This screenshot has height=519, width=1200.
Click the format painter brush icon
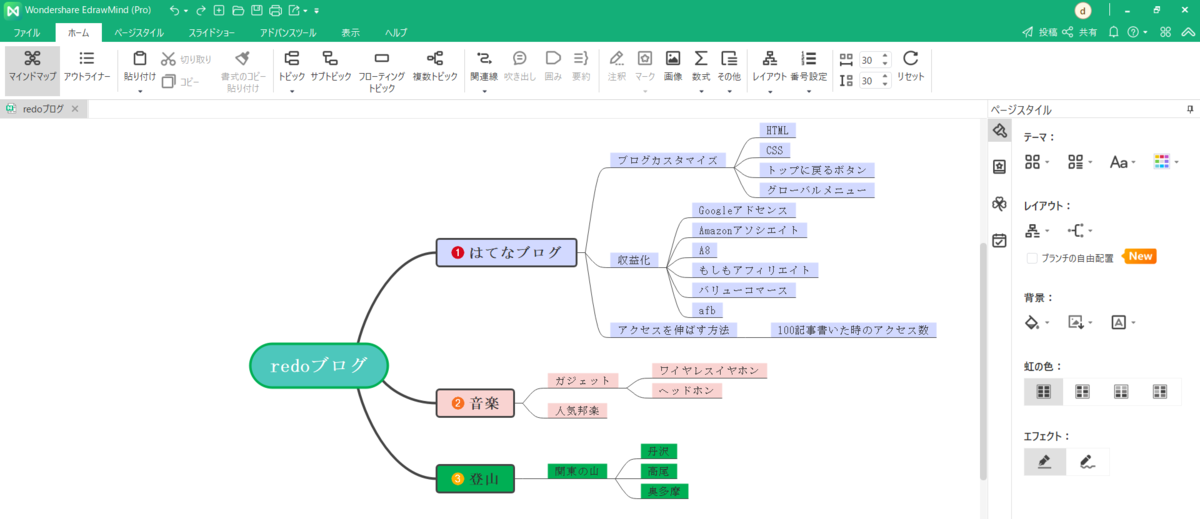click(x=243, y=59)
